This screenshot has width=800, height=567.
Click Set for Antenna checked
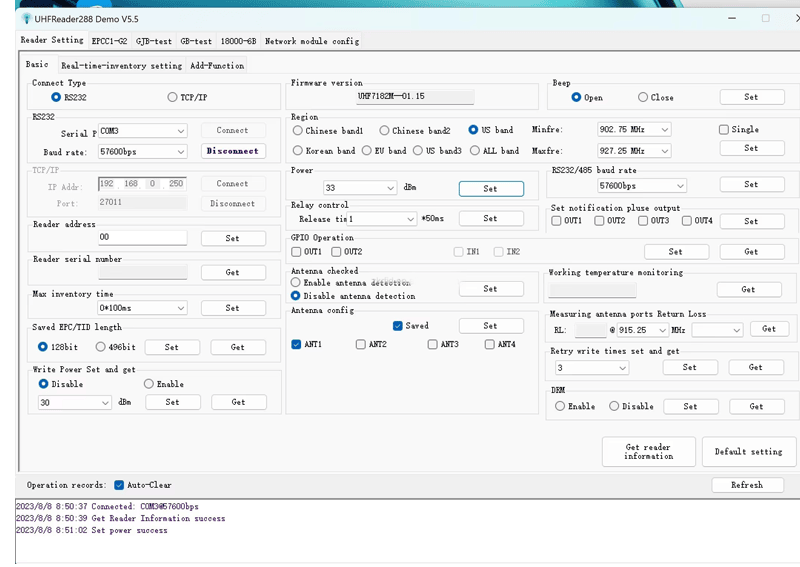[x=491, y=289]
